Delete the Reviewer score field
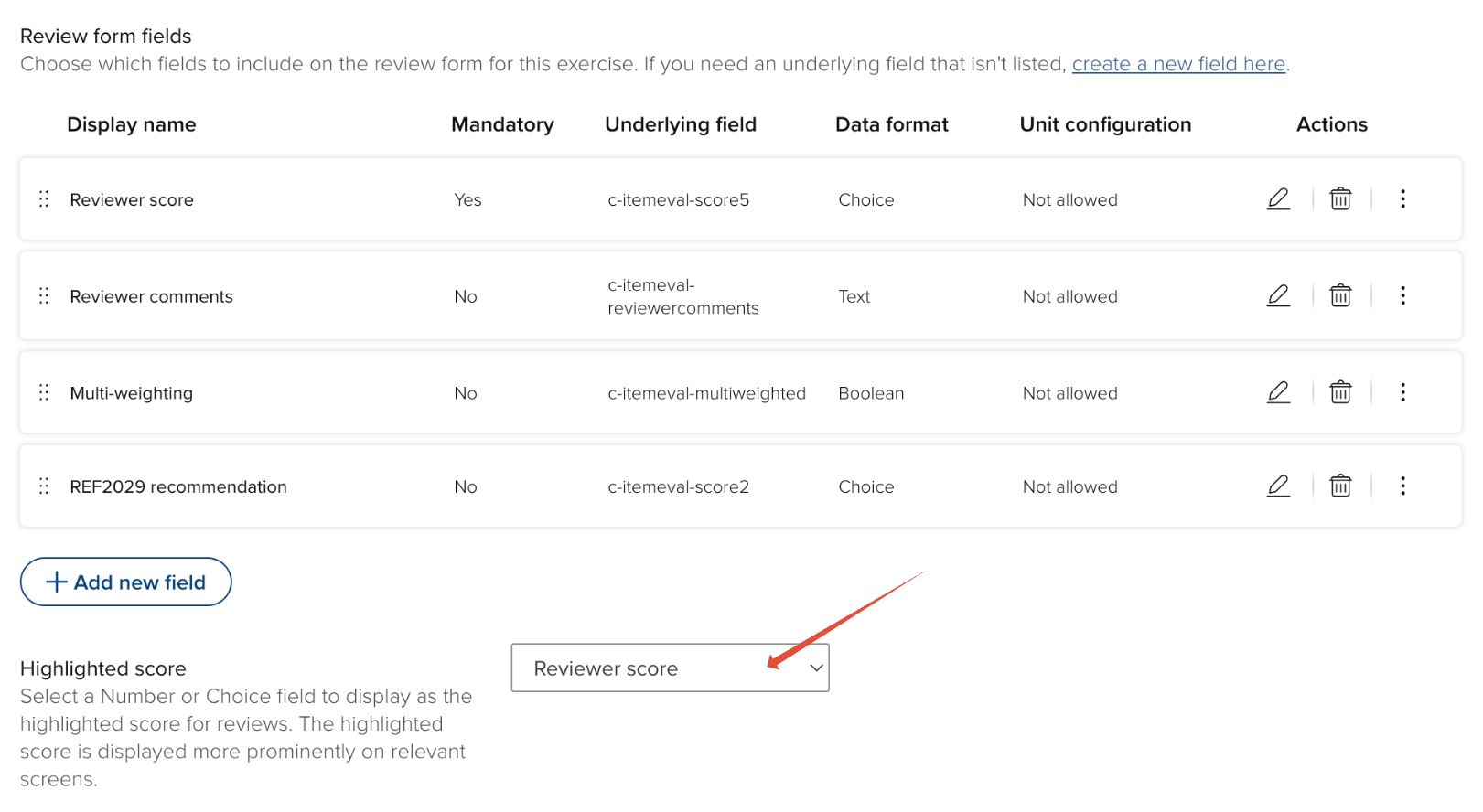1483x812 pixels. (1340, 198)
